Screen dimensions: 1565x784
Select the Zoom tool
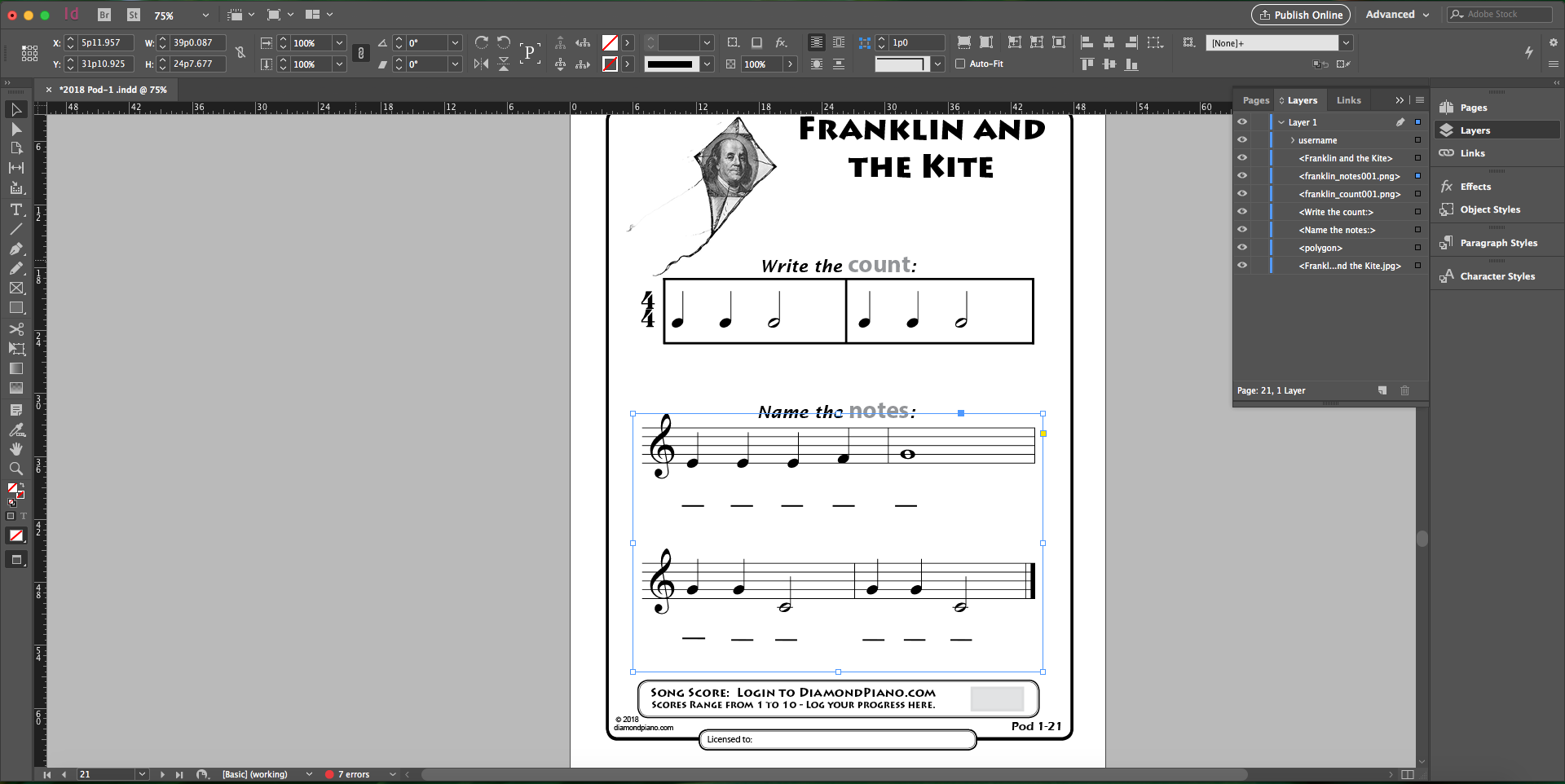click(x=16, y=469)
